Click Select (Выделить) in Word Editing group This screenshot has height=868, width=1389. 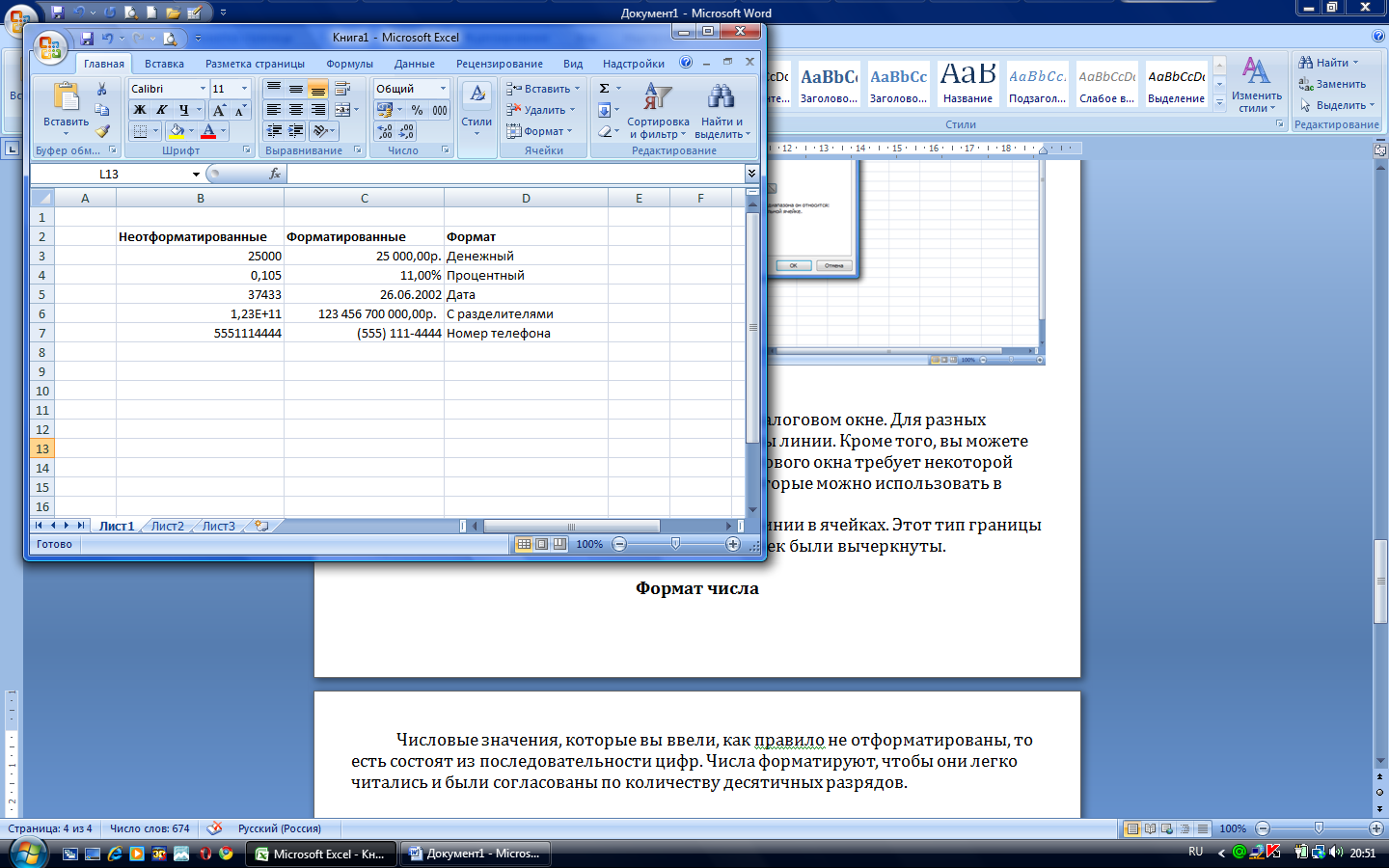click(x=1337, y=105)
